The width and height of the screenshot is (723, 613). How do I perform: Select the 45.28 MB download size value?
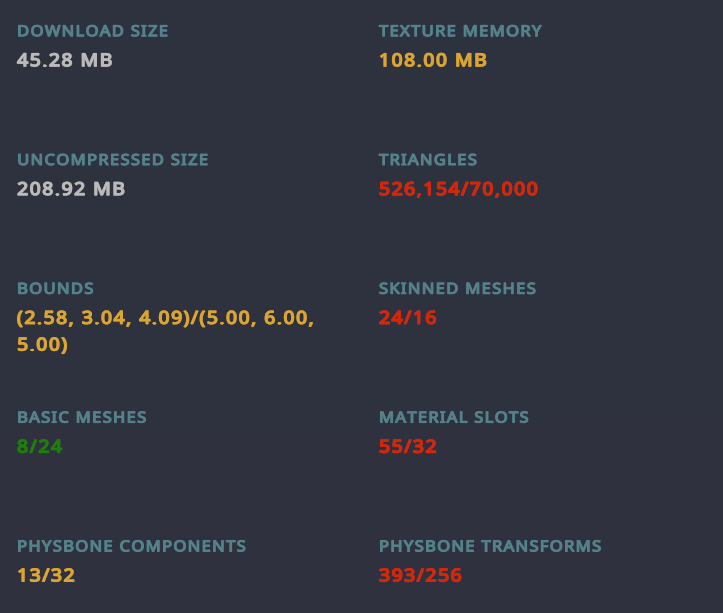pos(65,60)
